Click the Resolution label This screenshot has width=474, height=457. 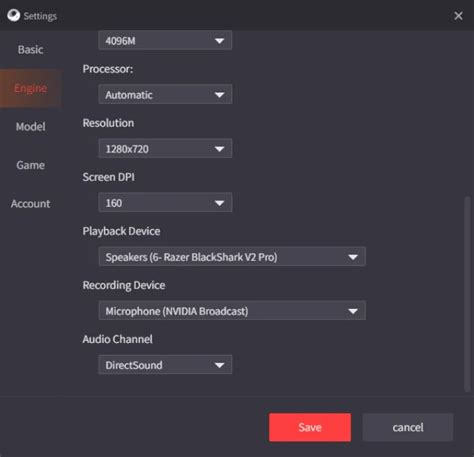[108, 123]
